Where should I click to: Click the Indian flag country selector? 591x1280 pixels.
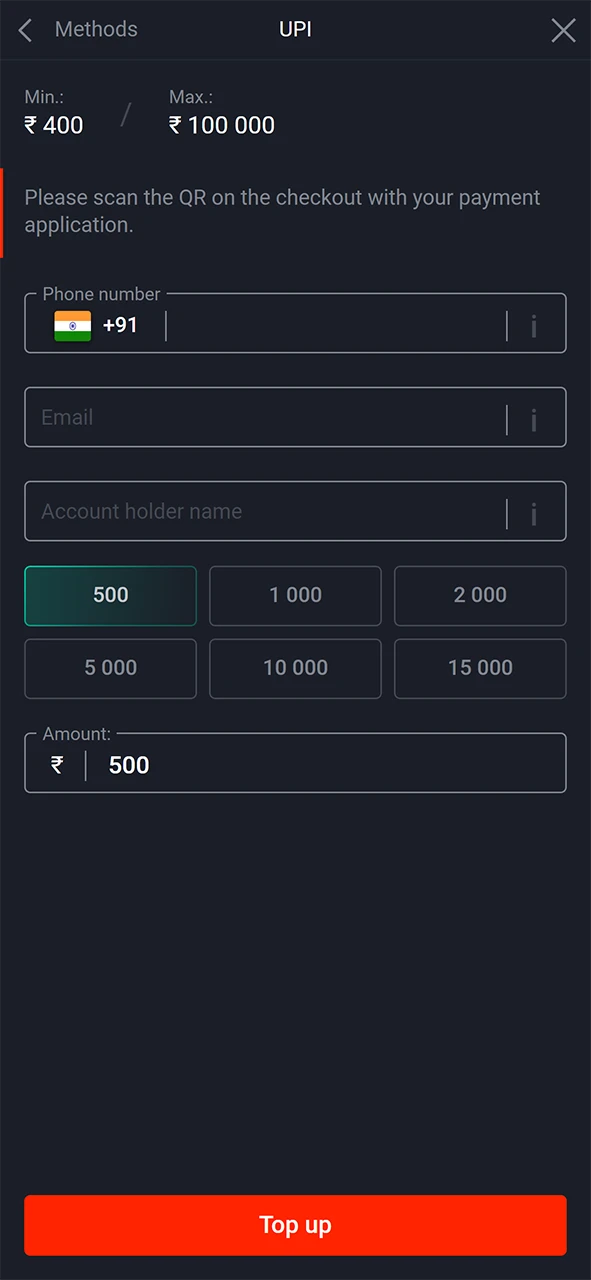72,325
